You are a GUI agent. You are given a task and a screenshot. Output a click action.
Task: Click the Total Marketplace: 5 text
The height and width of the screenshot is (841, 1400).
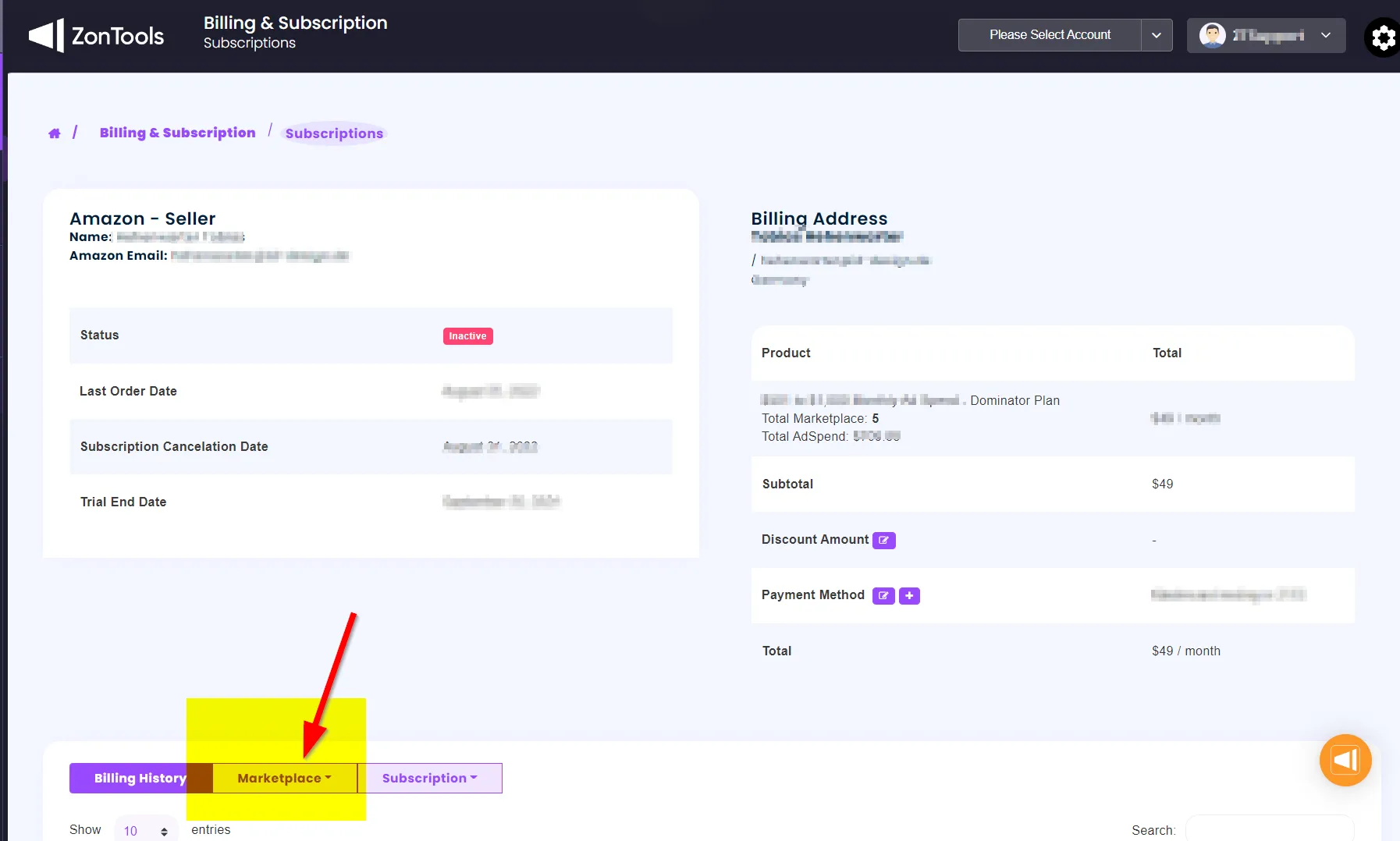pyautogui.click(x=820, y=418)
